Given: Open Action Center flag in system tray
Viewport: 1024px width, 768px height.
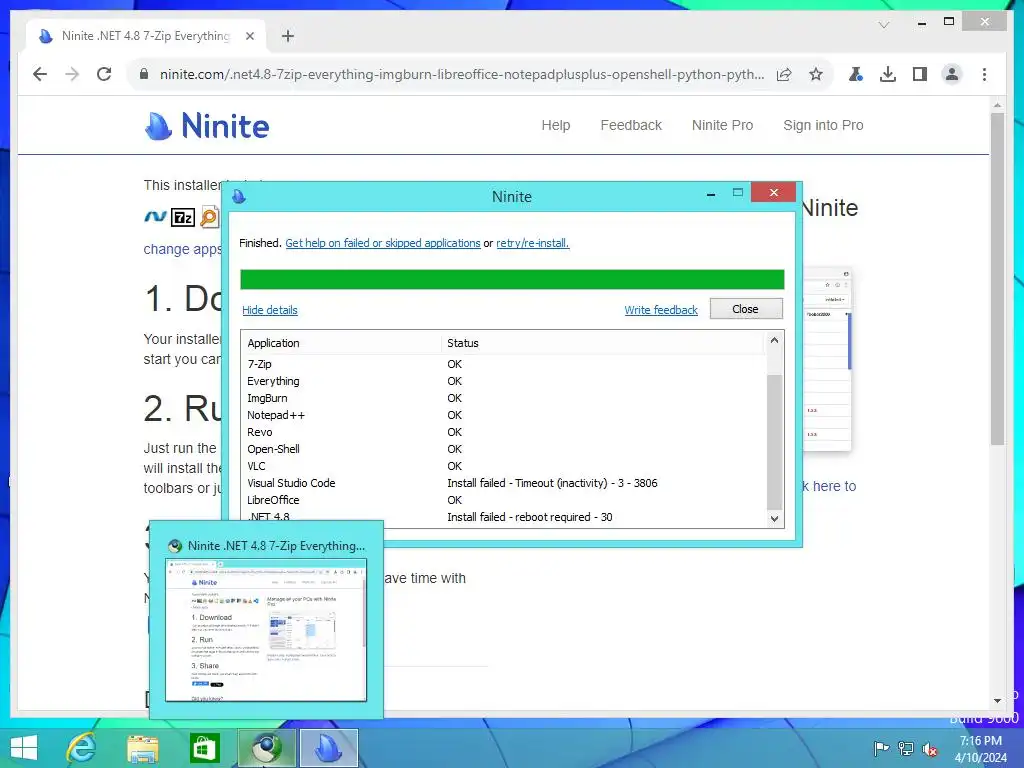Looking at the screenshot, I should [x=880, y=749].
